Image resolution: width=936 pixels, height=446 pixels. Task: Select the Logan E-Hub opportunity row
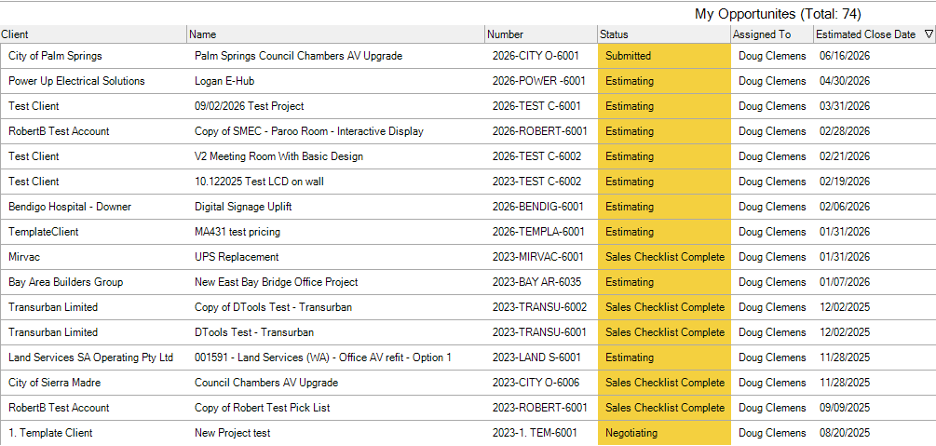[468, 81]
